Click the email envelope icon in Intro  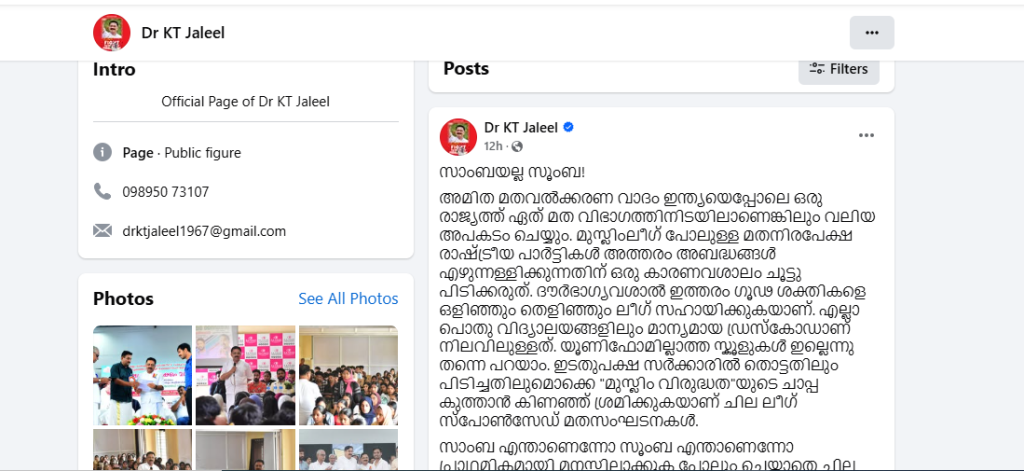(102, 231)
